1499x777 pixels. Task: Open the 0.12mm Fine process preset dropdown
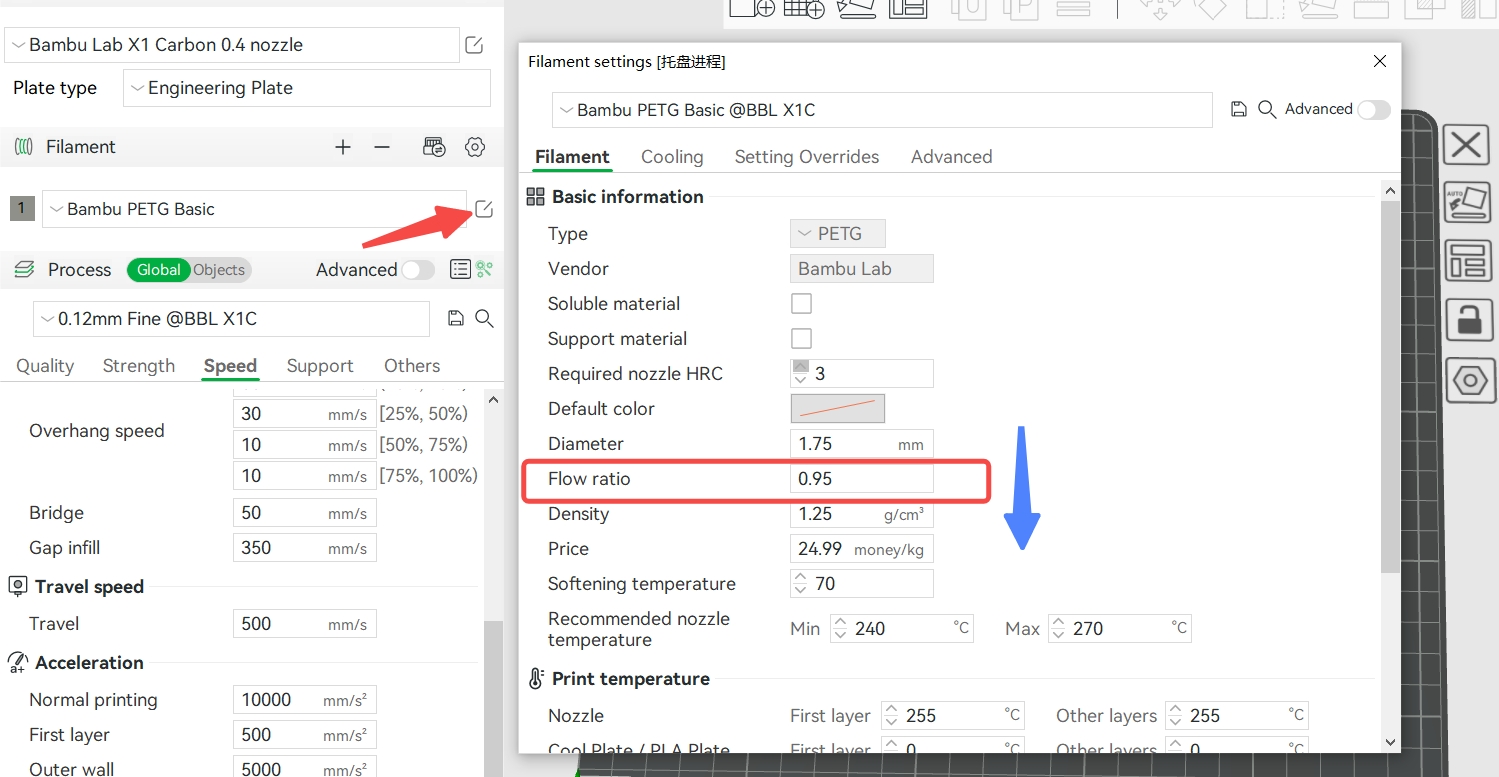click(x=231, y=319)
